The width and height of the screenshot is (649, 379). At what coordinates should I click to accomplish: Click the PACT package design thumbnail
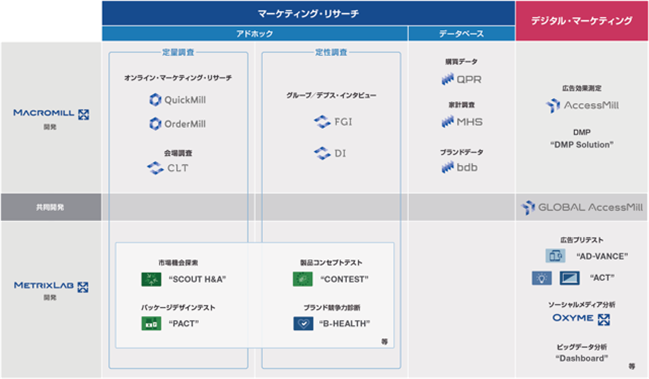click(x=151, y=324)
